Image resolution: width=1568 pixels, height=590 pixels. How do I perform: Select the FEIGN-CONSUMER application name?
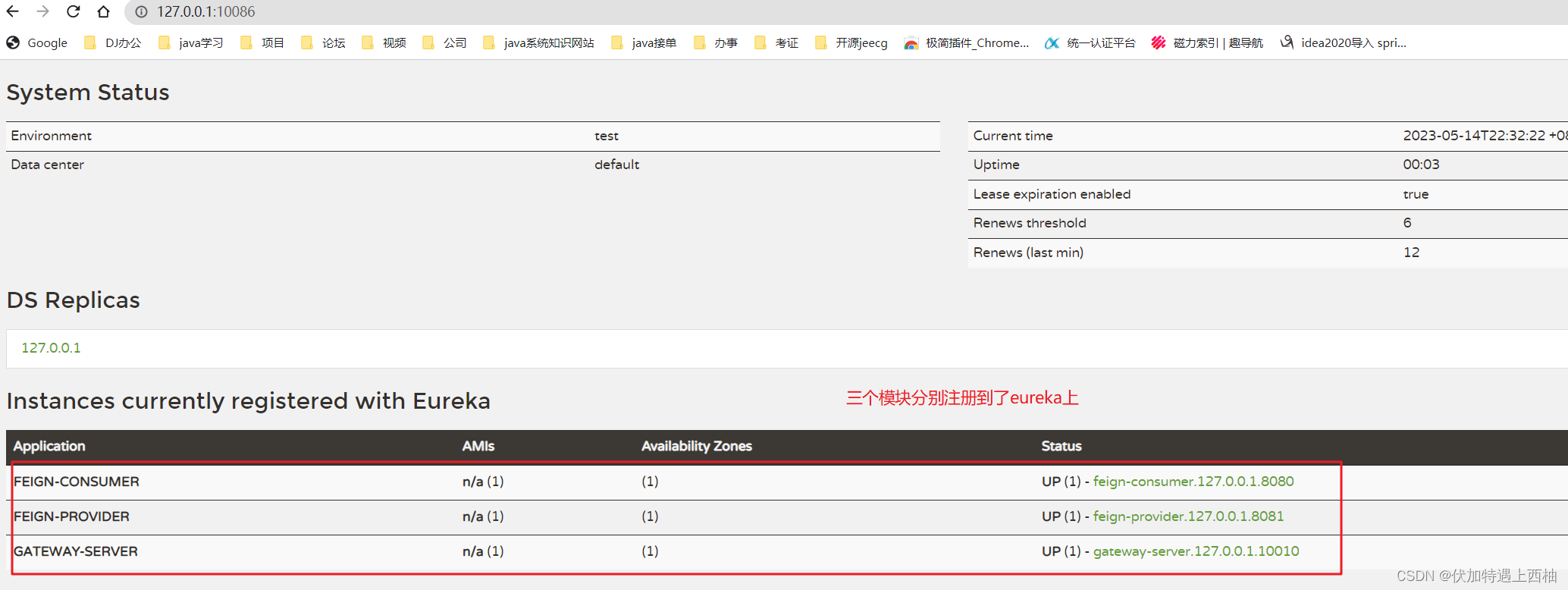point(77,482)
